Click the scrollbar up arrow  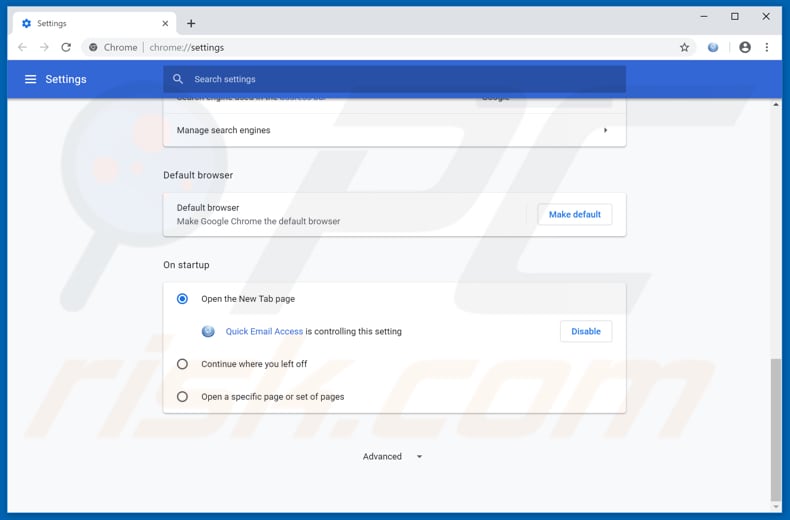tap(775, 104)
